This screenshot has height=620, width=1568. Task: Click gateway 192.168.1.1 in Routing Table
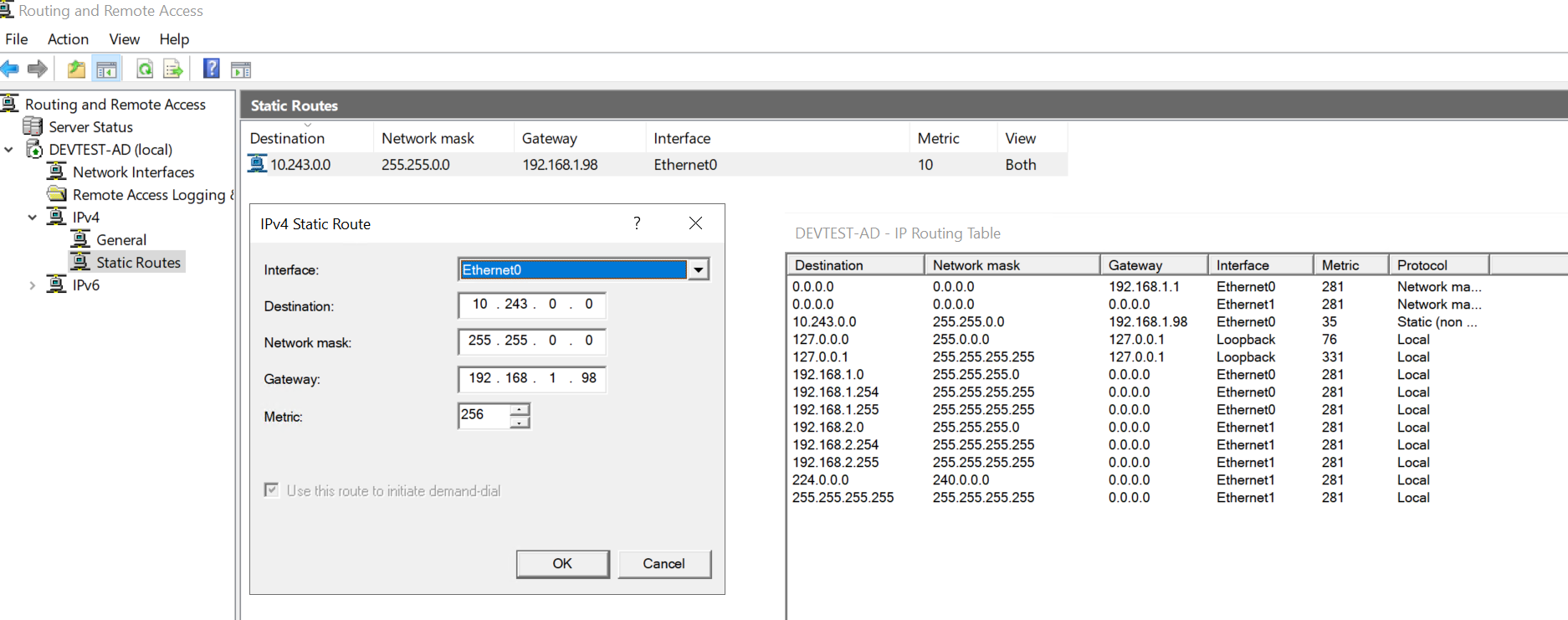(x=1144, y=287)
